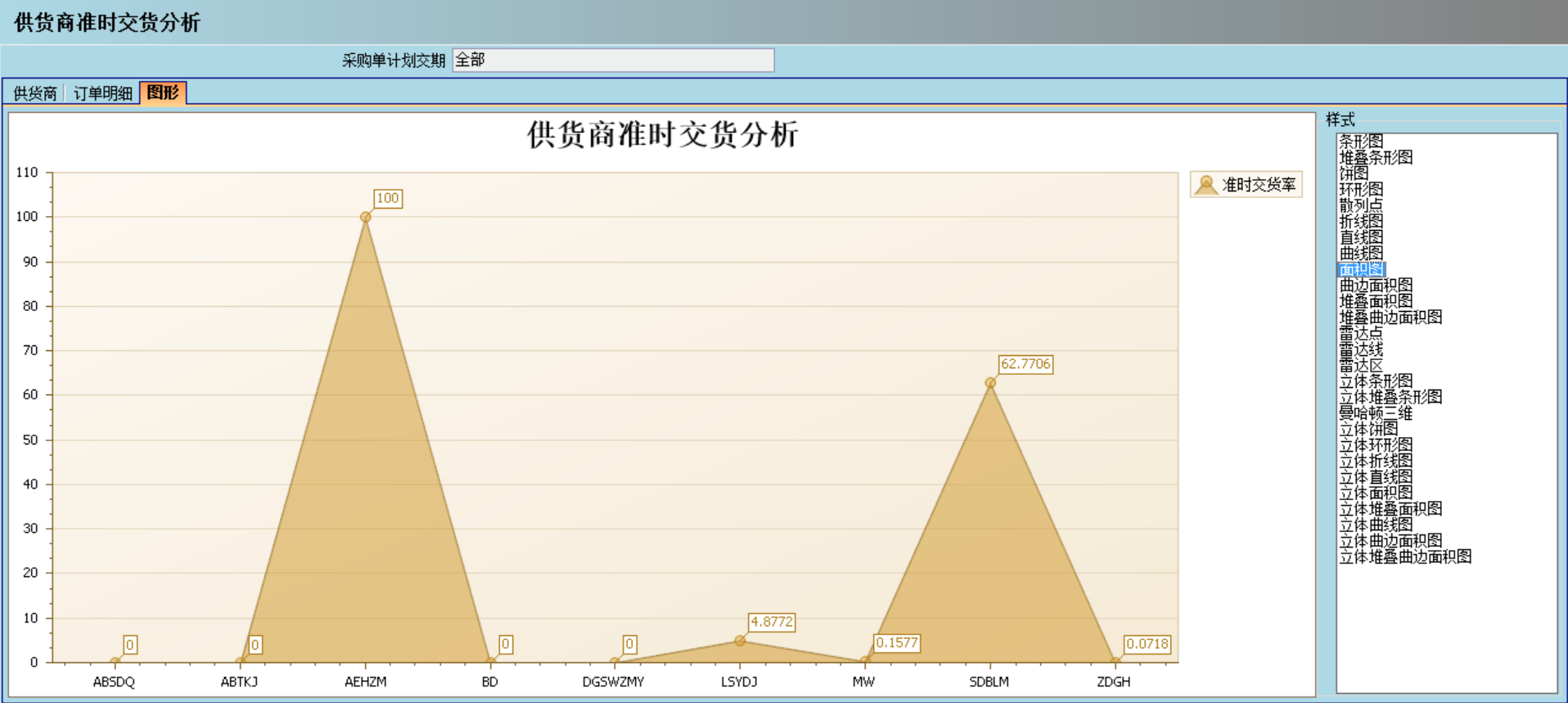Choose 环形图 from the style list

pos(1361,189)
